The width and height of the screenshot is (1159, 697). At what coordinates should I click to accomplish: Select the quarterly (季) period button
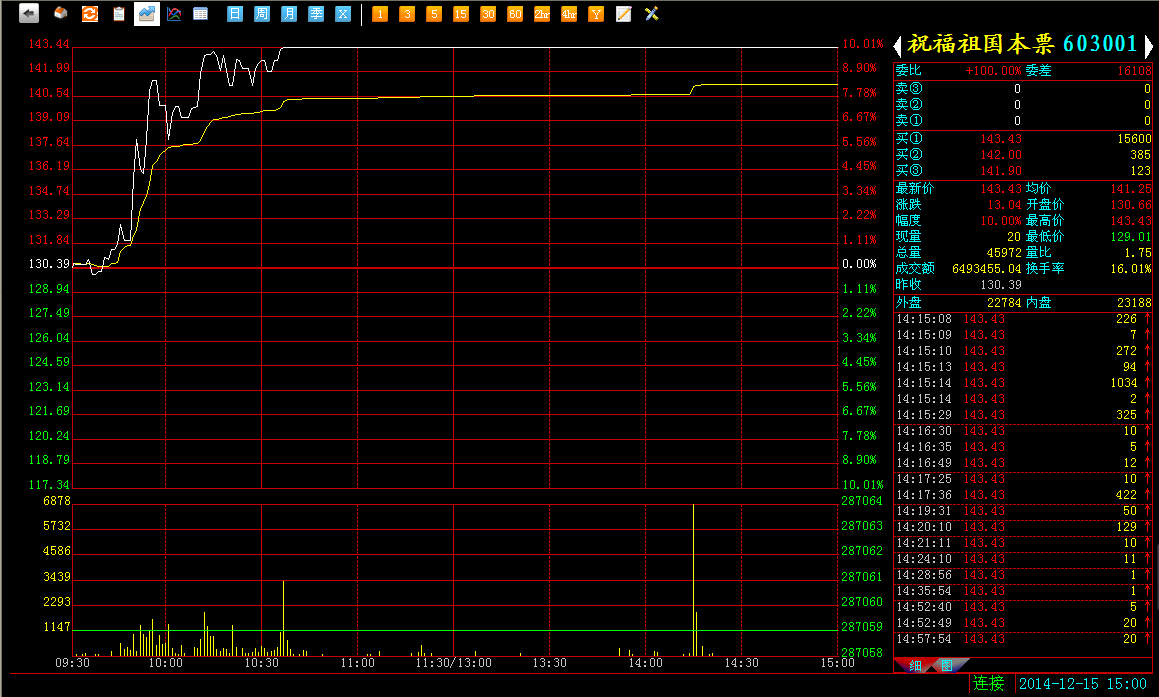[316, 14]
